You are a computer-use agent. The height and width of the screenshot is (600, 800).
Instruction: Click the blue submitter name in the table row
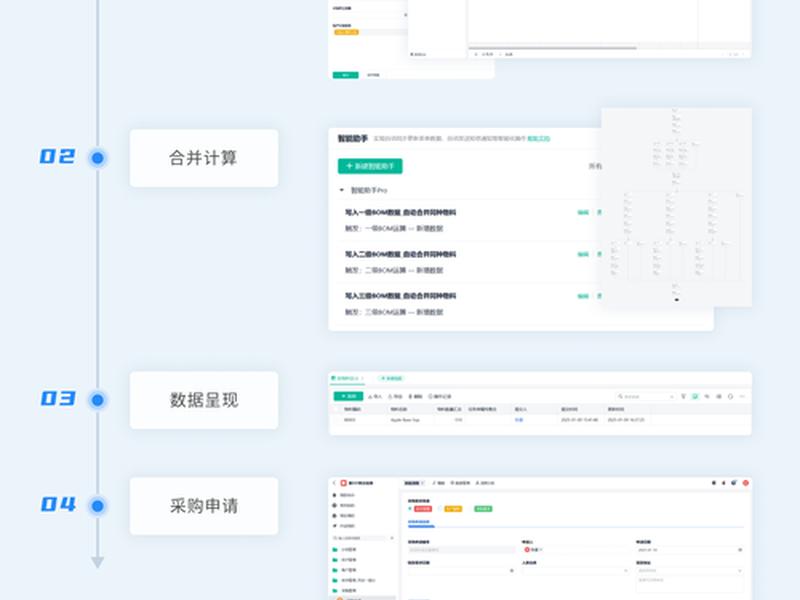pyautogui.click(x=519, y=420)
